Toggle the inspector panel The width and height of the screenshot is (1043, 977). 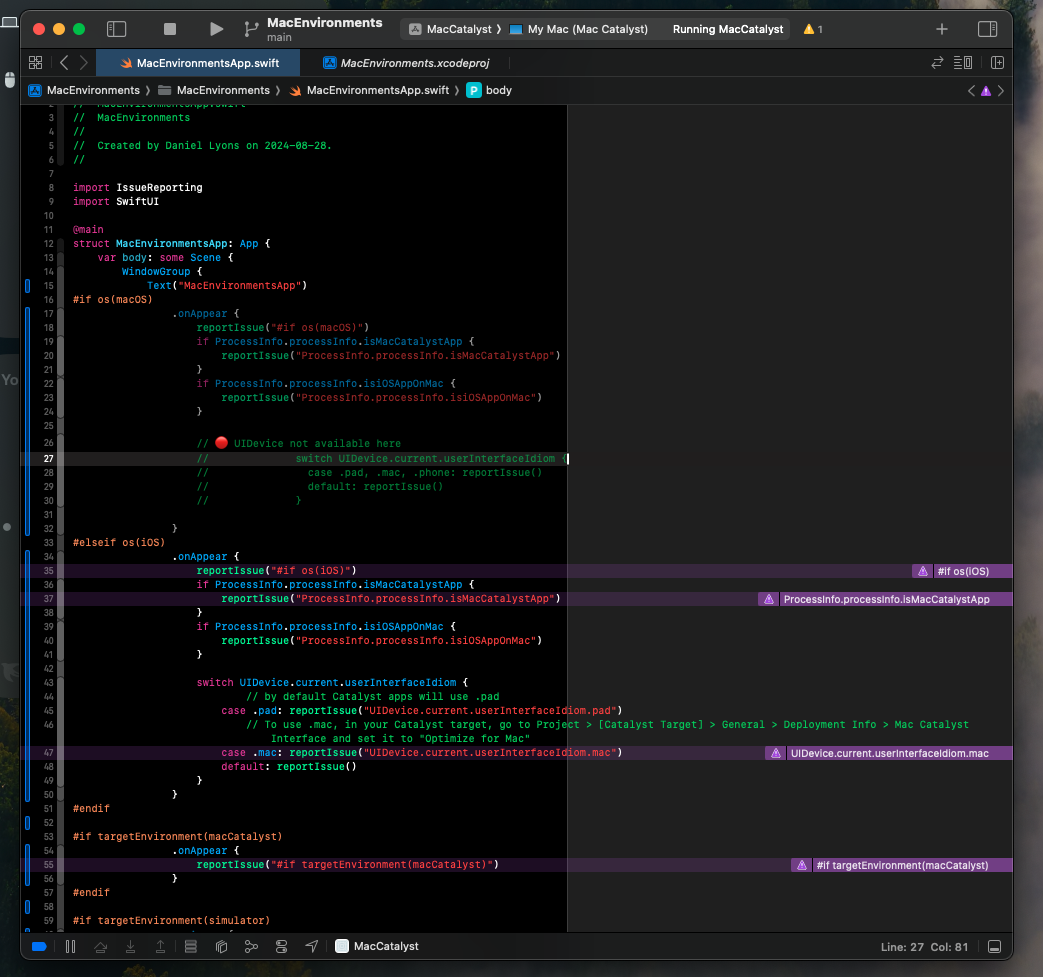click(988, 29)
